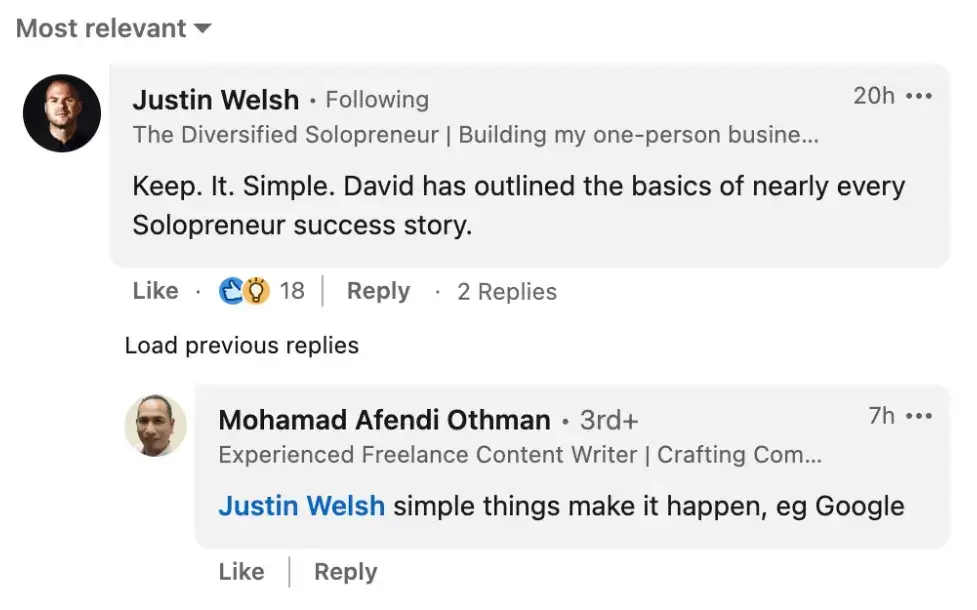Click Mohamad Afendi Othman's name

[x=386, y=420]
